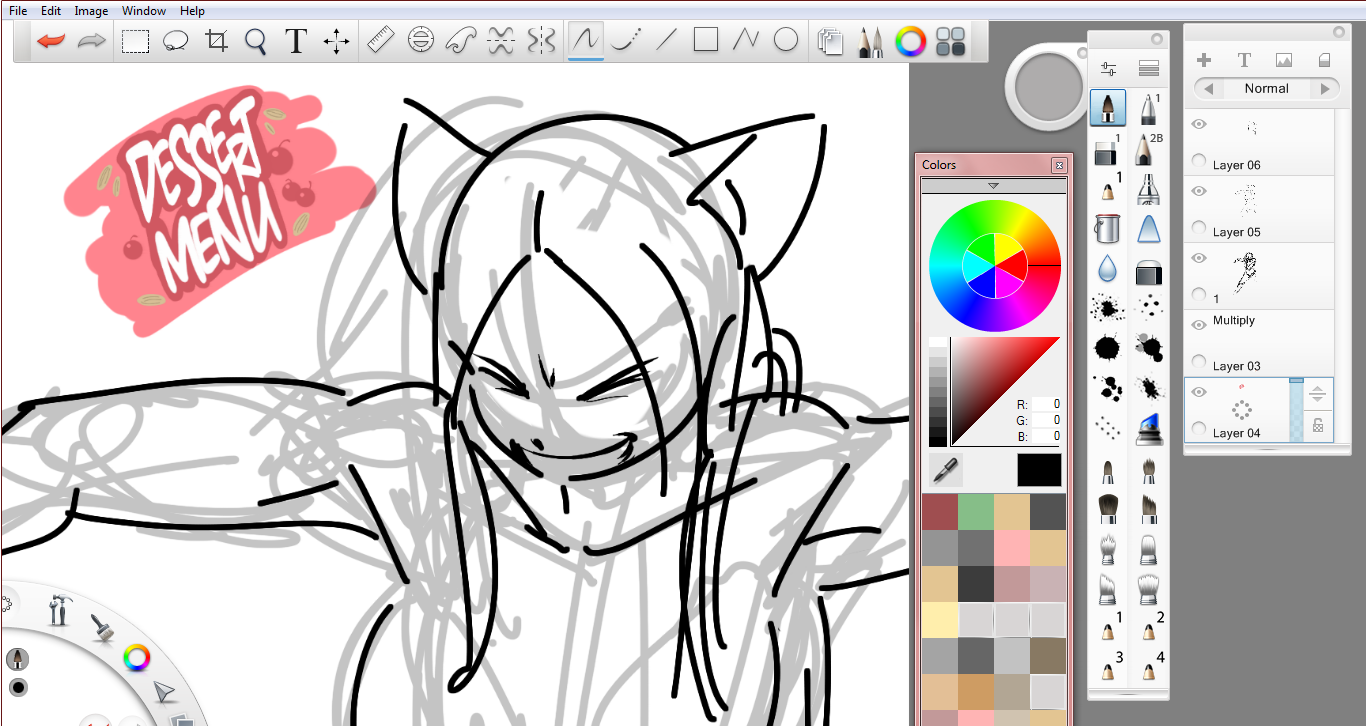Select the Rectangular Marquee selection tool

coord(136,41)
